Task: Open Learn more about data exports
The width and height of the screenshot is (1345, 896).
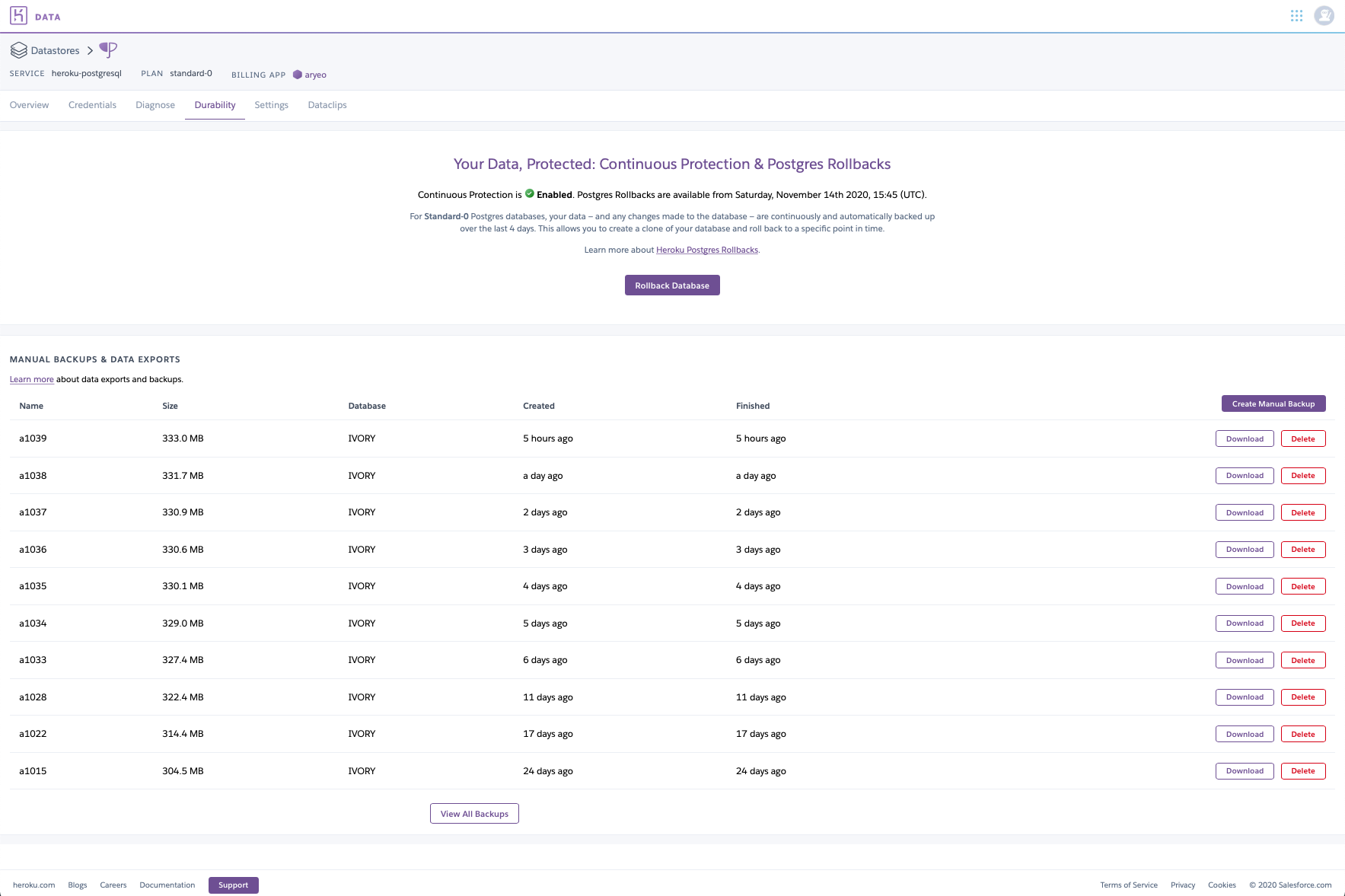Action: pos(32,379)
